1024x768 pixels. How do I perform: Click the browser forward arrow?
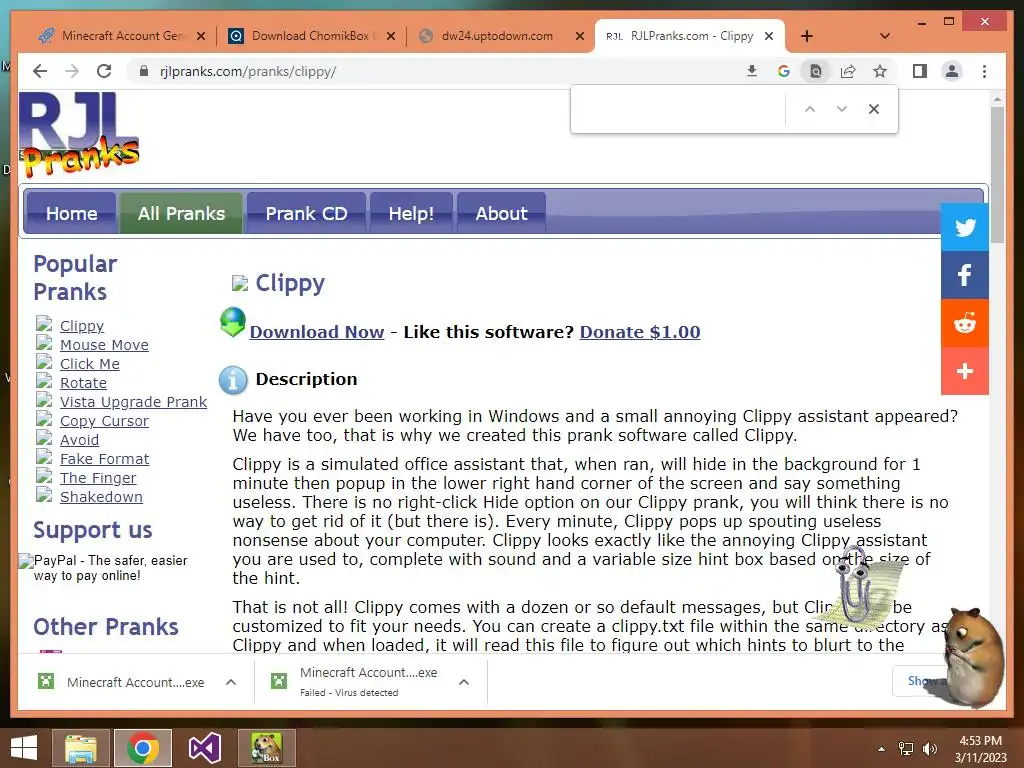[72, 71]
